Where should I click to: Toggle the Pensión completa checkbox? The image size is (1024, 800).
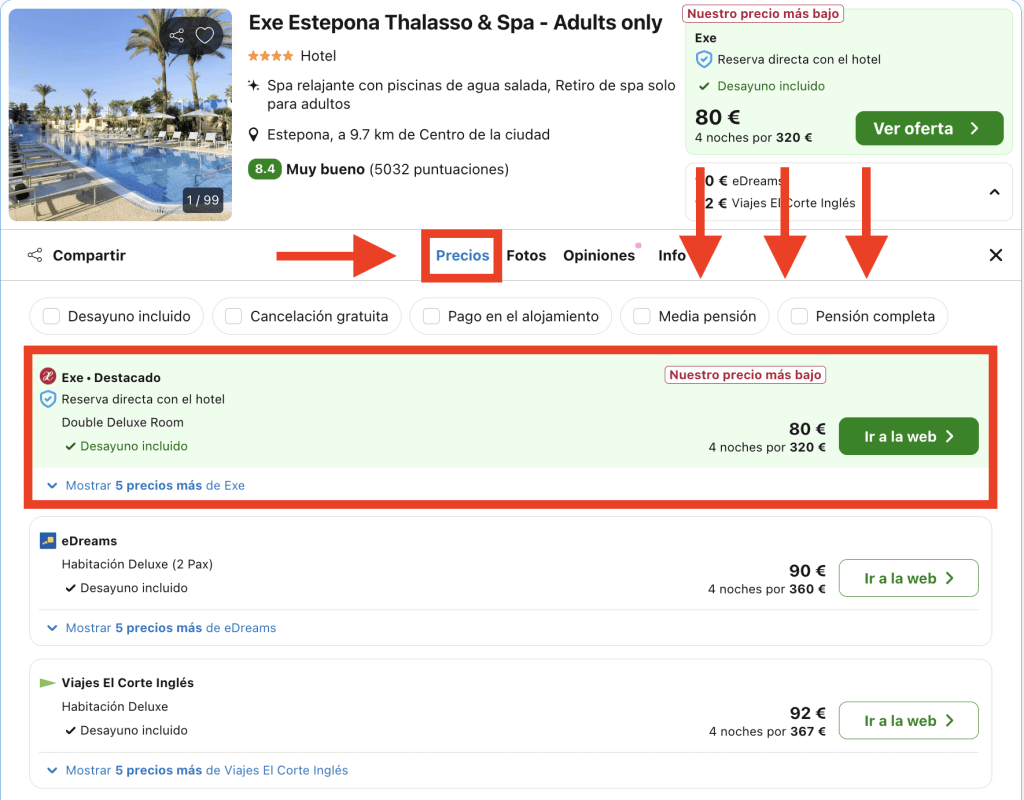click(799, 316)
